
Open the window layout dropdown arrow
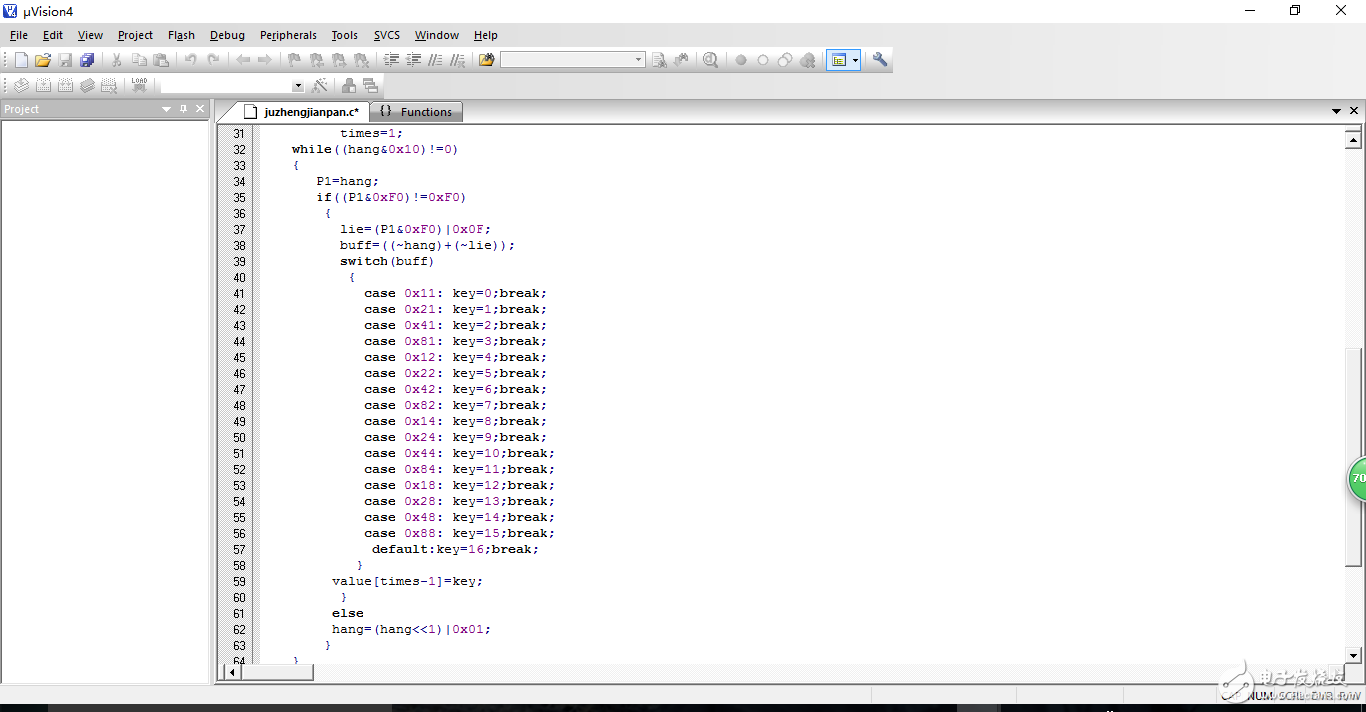(x=855, y=60)
